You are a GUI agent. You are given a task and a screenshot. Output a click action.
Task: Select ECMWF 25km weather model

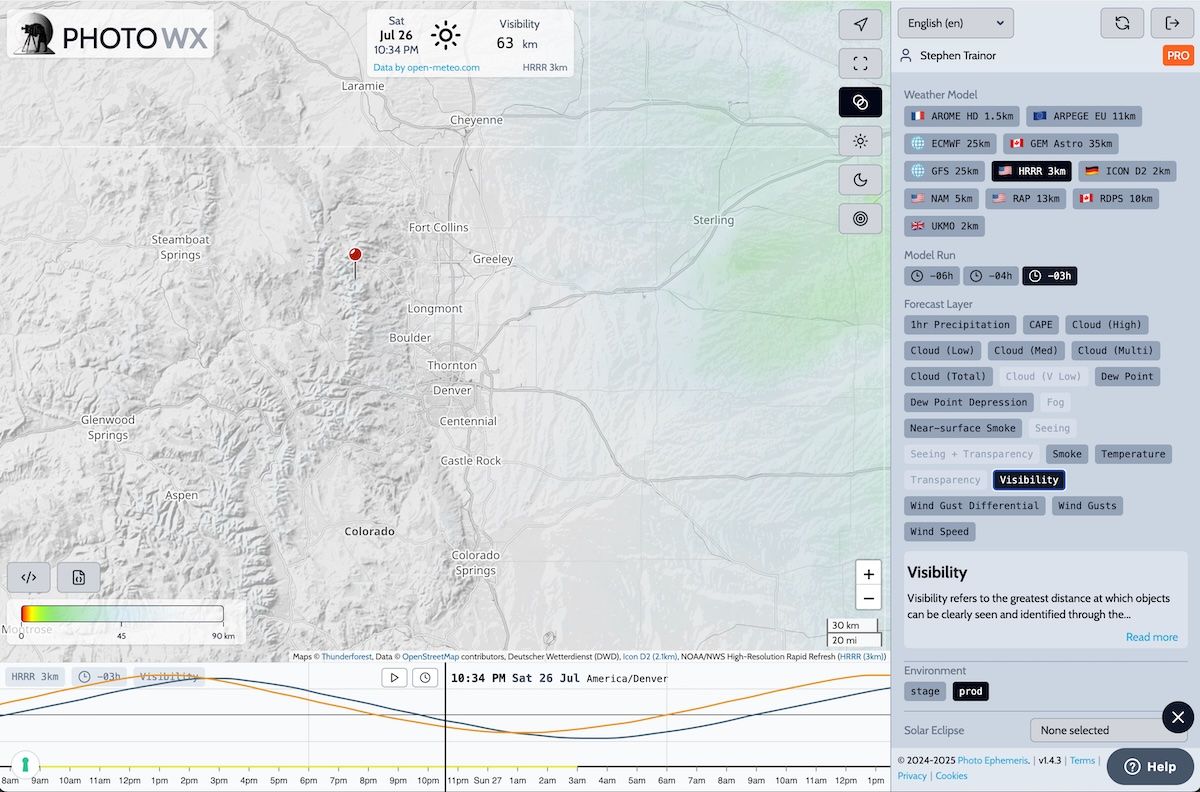pos(951,144)
